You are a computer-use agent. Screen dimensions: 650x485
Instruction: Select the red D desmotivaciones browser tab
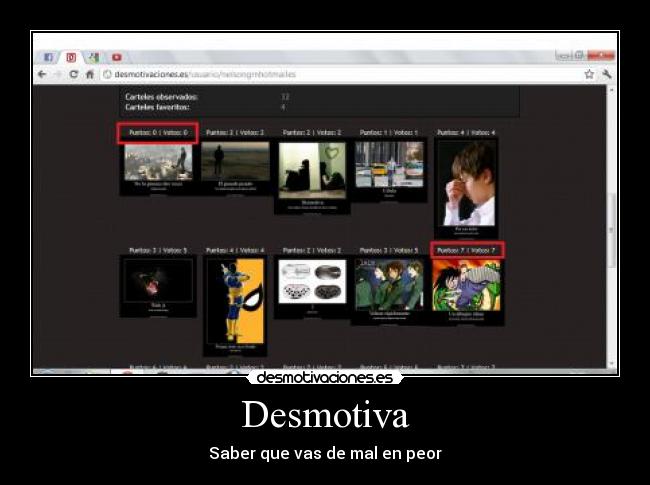[71, 57]
